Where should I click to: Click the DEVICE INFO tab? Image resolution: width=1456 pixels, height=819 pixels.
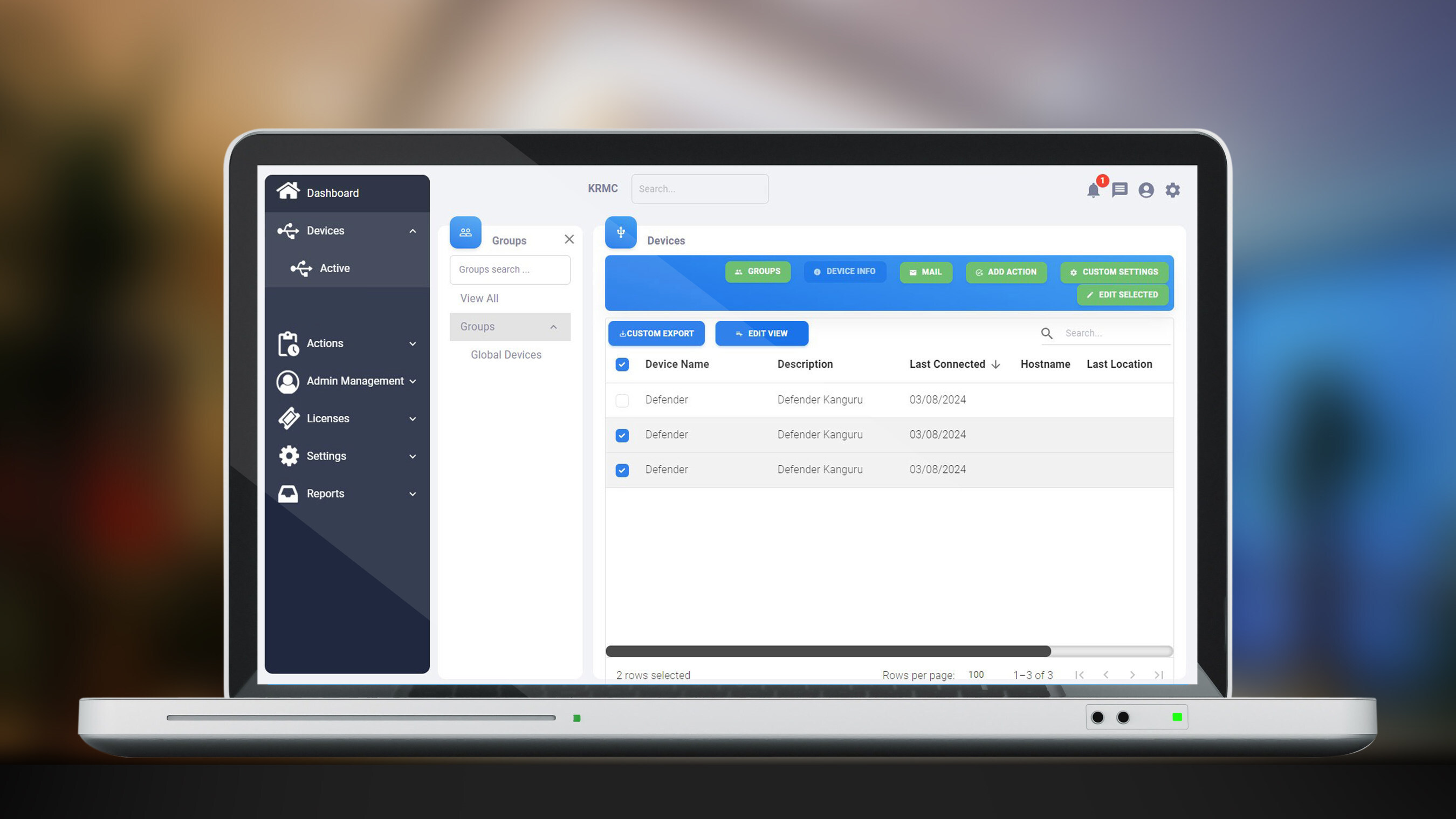coord(844,271)
